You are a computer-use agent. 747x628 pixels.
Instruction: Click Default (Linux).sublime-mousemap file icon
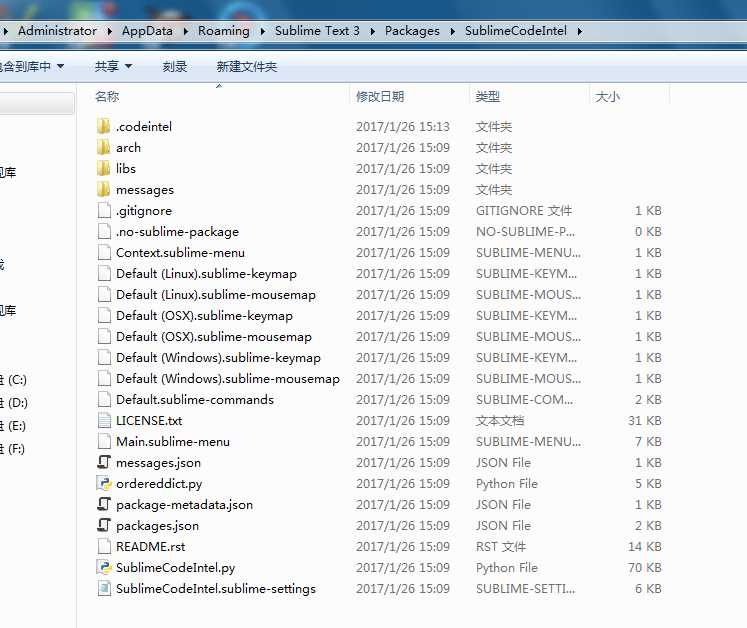click(104, 294)
